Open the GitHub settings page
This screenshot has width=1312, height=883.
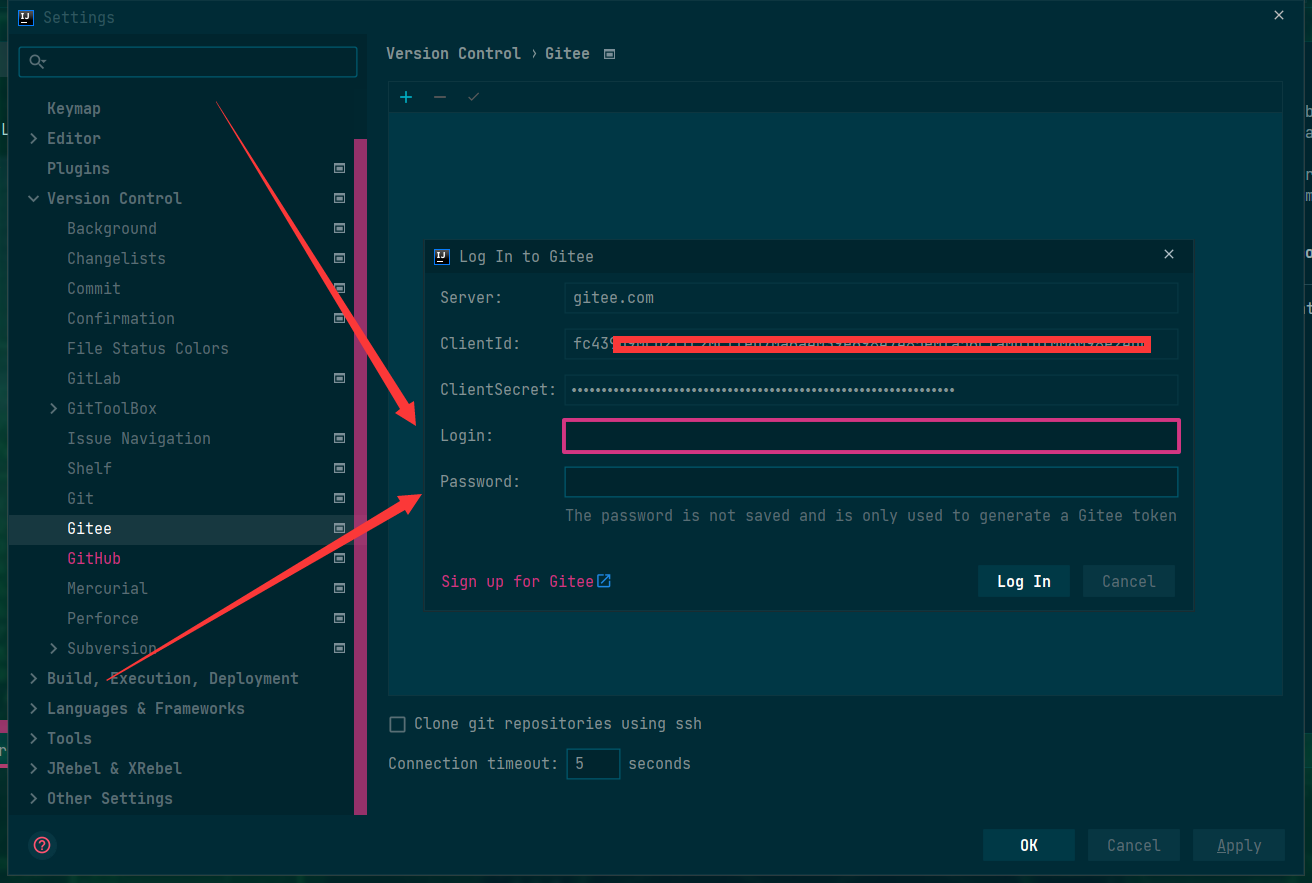point(94,558)
